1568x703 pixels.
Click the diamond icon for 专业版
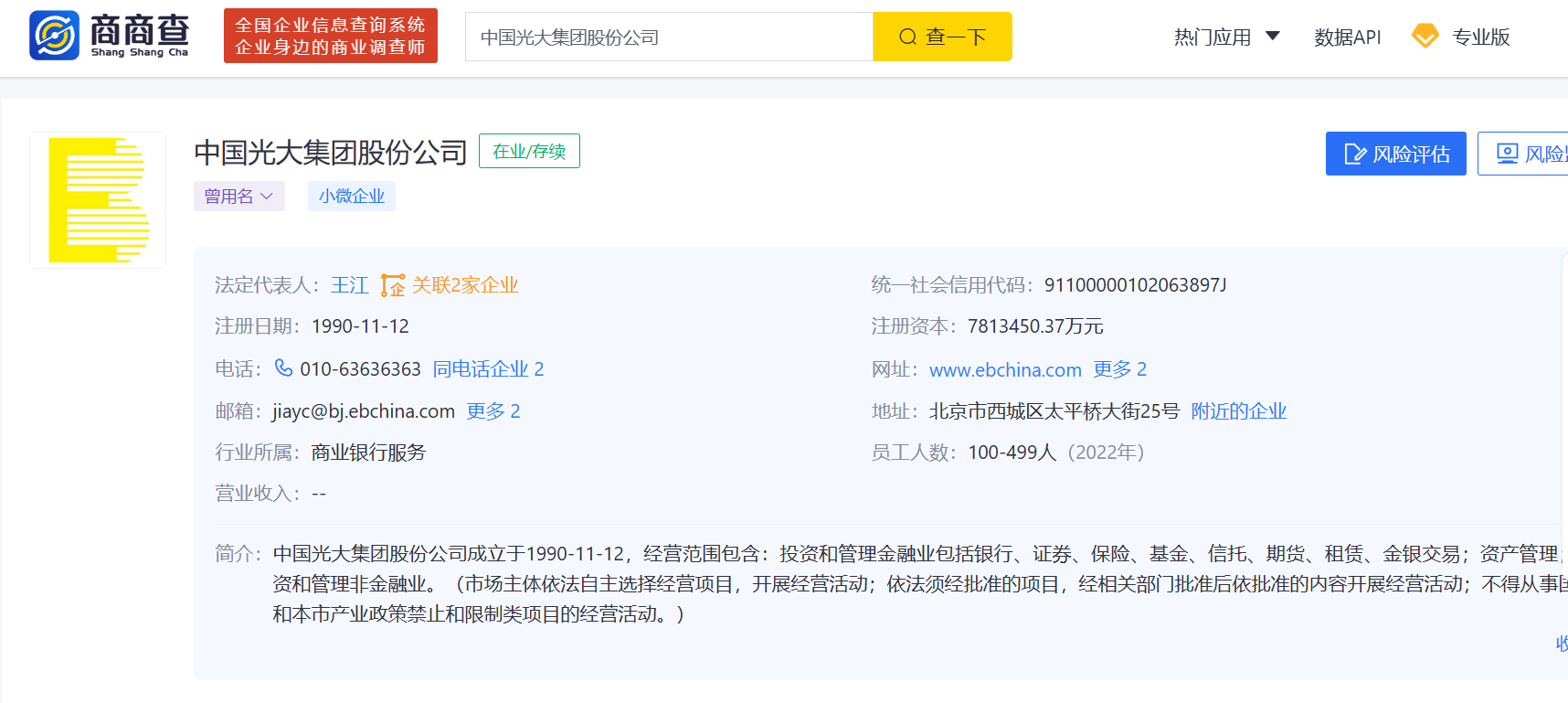1425,37
